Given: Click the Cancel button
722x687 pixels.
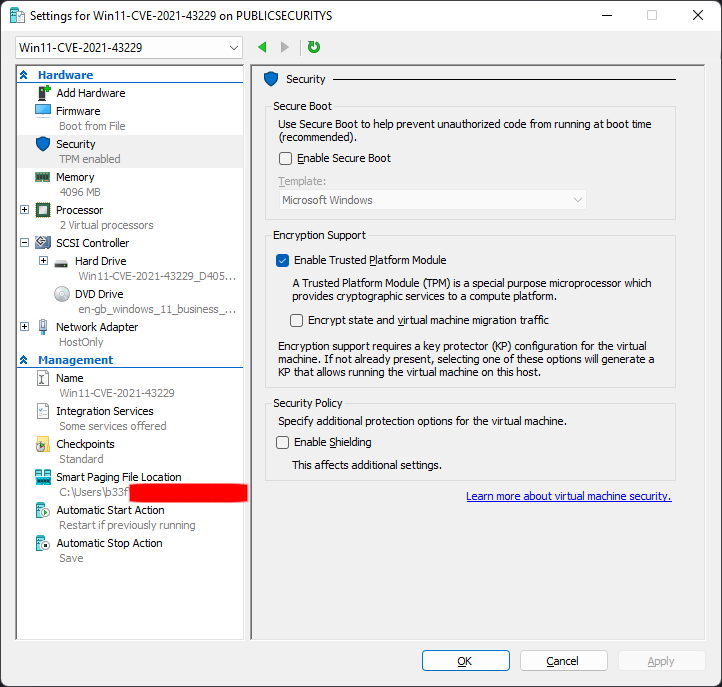Looking at the screenshot, I should click(564, 661).
